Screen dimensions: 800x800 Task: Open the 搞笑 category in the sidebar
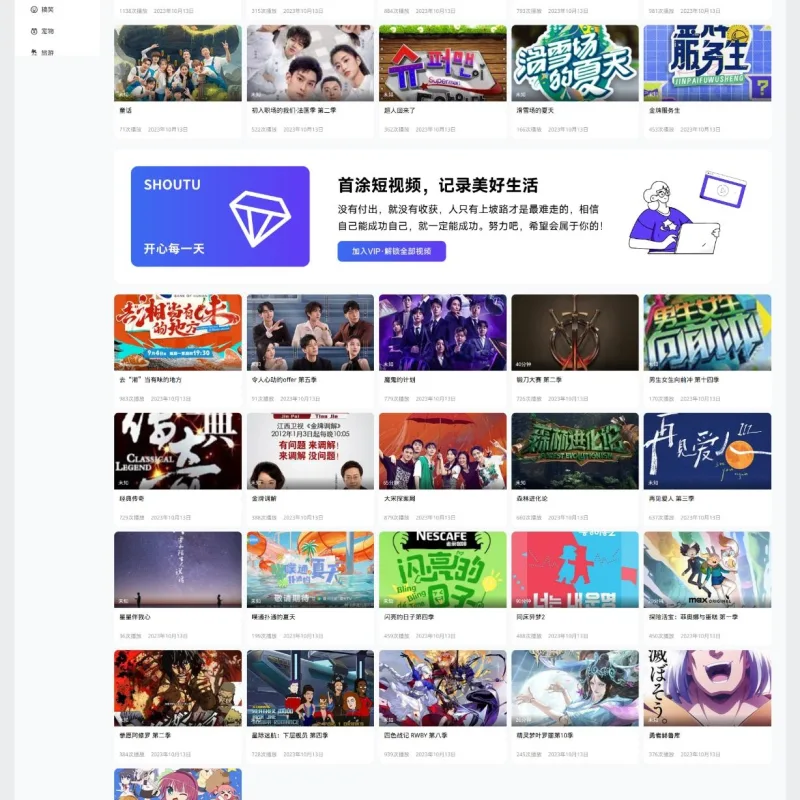[42, 9]
